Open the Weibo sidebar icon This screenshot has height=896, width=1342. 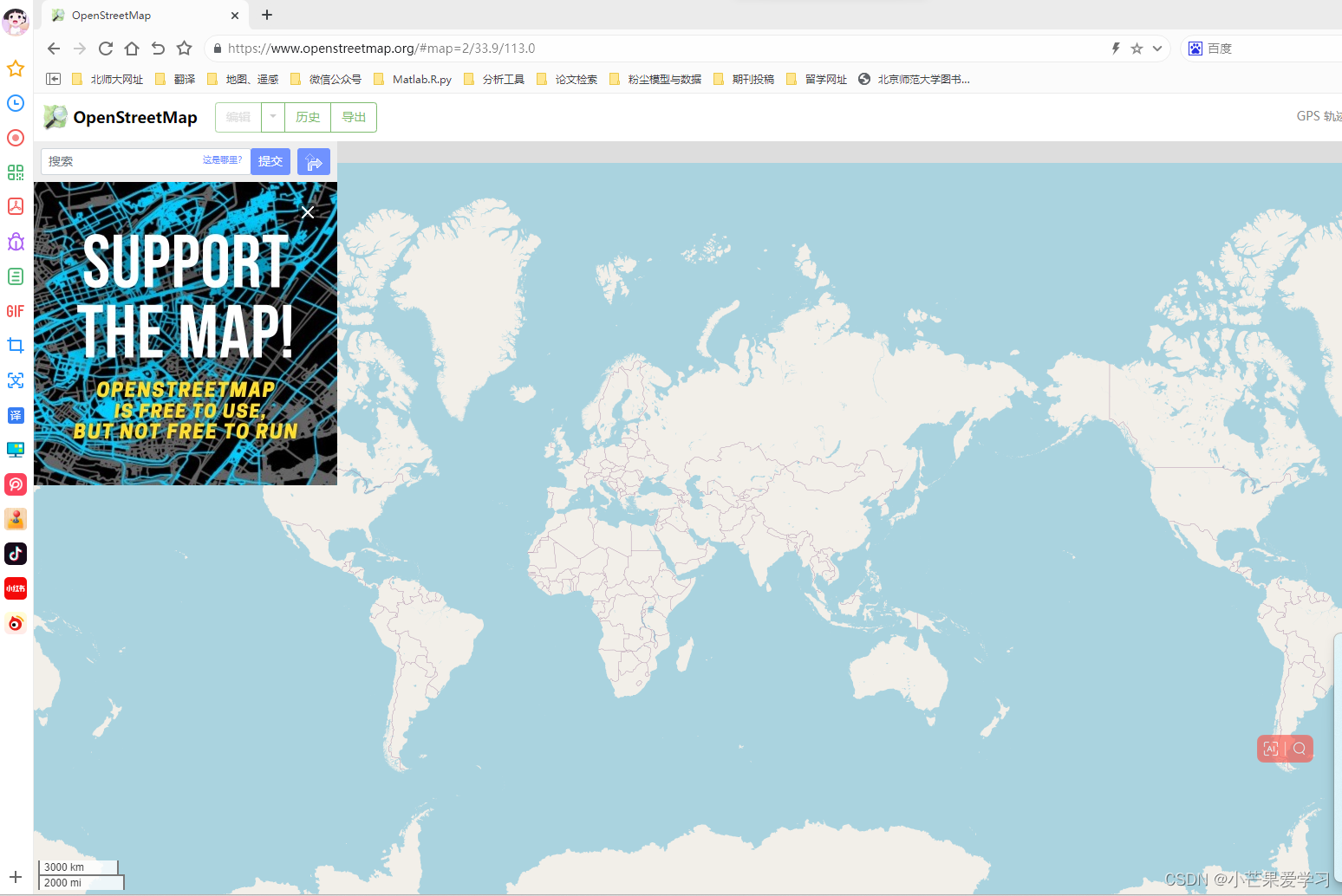16,623
